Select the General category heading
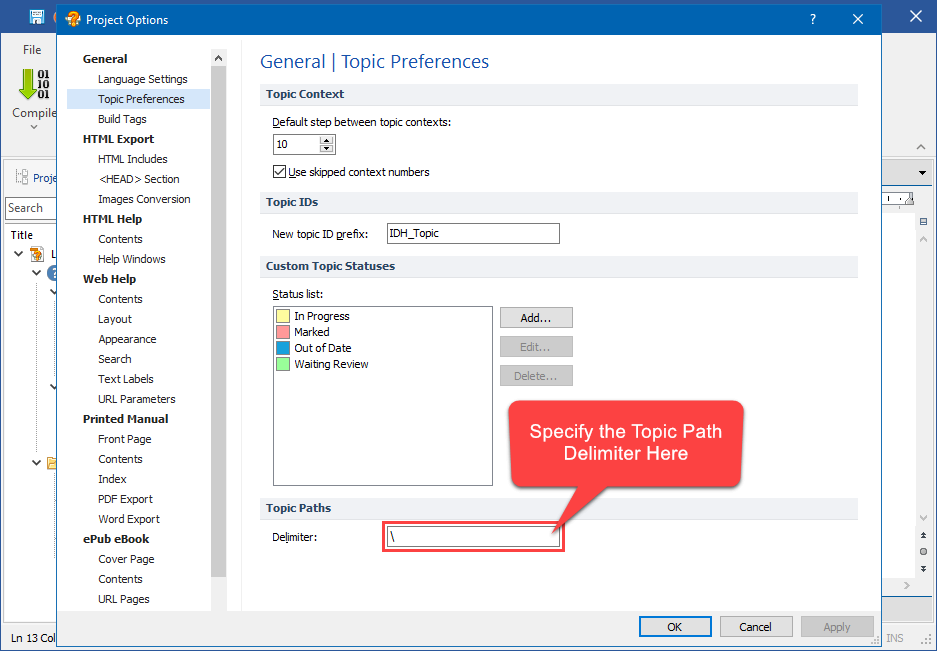 coord(105,59)
